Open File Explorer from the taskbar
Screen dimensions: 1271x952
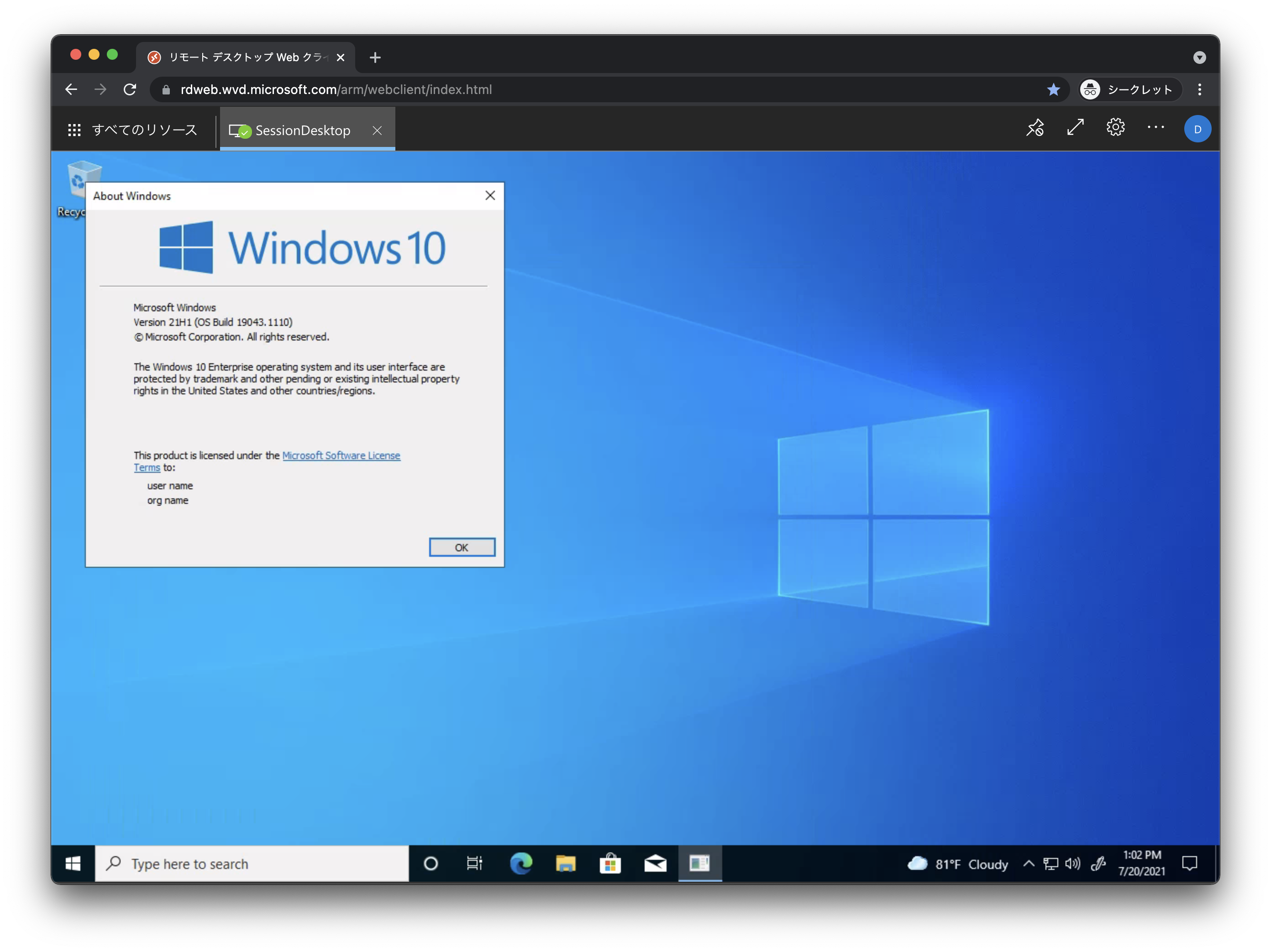[x=565, y=863]
